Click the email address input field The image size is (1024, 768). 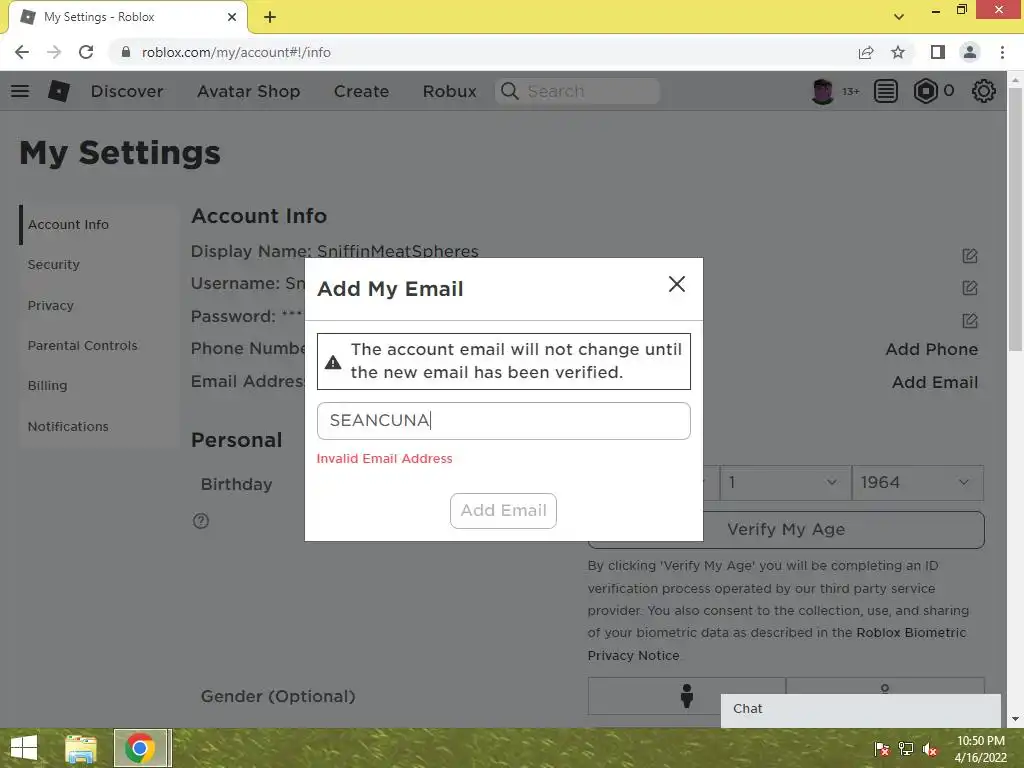[x=504, y=421]
